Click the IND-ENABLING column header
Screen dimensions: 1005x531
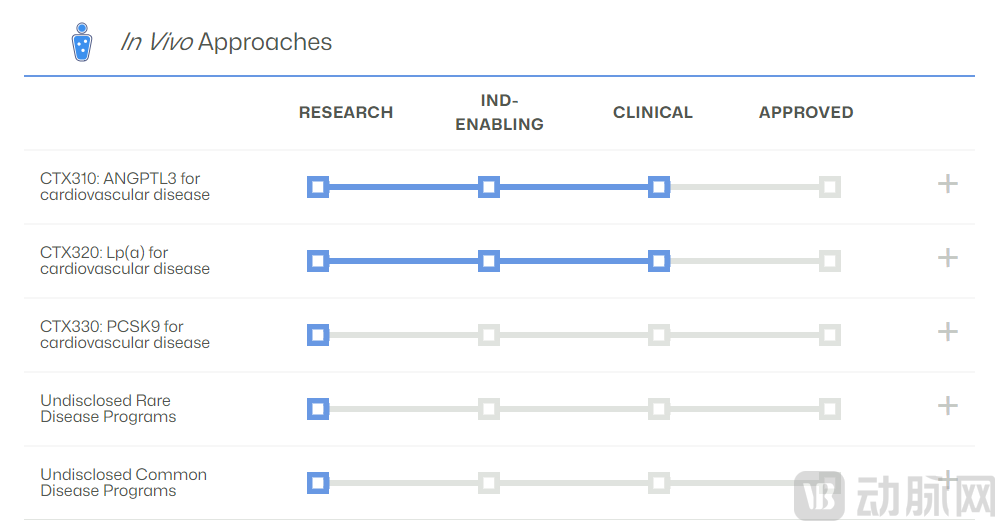[499, 113]
